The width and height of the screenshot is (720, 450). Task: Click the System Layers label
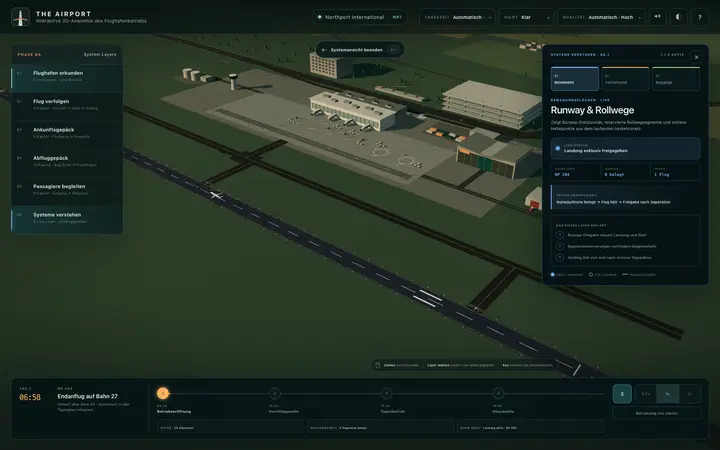pos(100,55)
